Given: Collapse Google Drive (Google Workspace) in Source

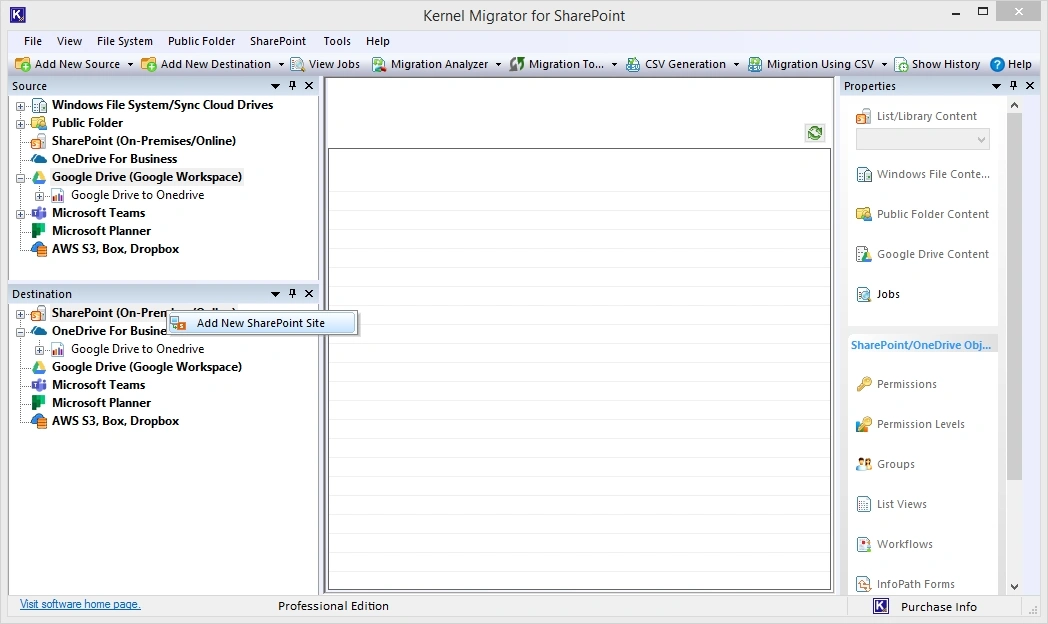Looking at the screenshot, I should (x=21, y=178).
